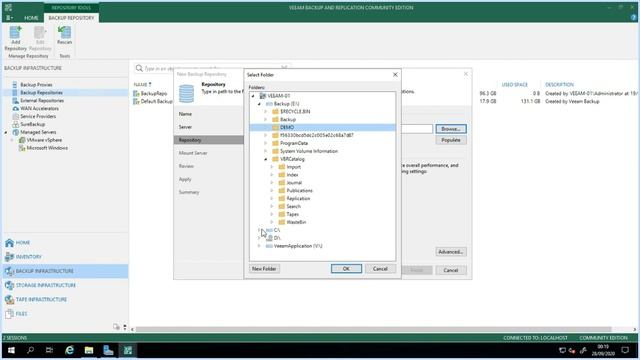Expand the $RECYCLE.BIN folder
Image resolution: width=640 pixels, height=360 pixels.
[266, 111]
